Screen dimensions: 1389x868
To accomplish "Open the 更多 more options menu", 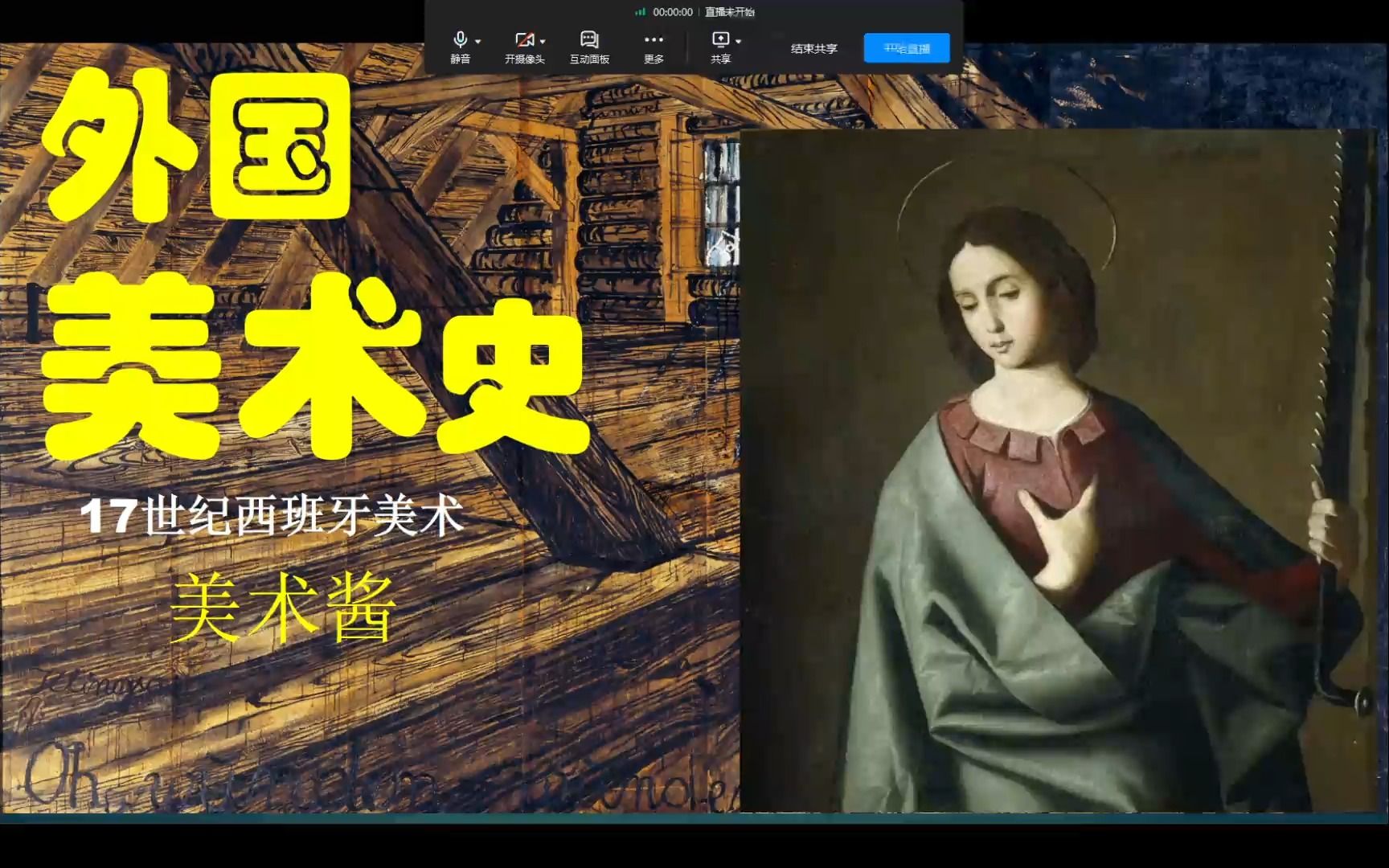I will [x=654, y=47].
